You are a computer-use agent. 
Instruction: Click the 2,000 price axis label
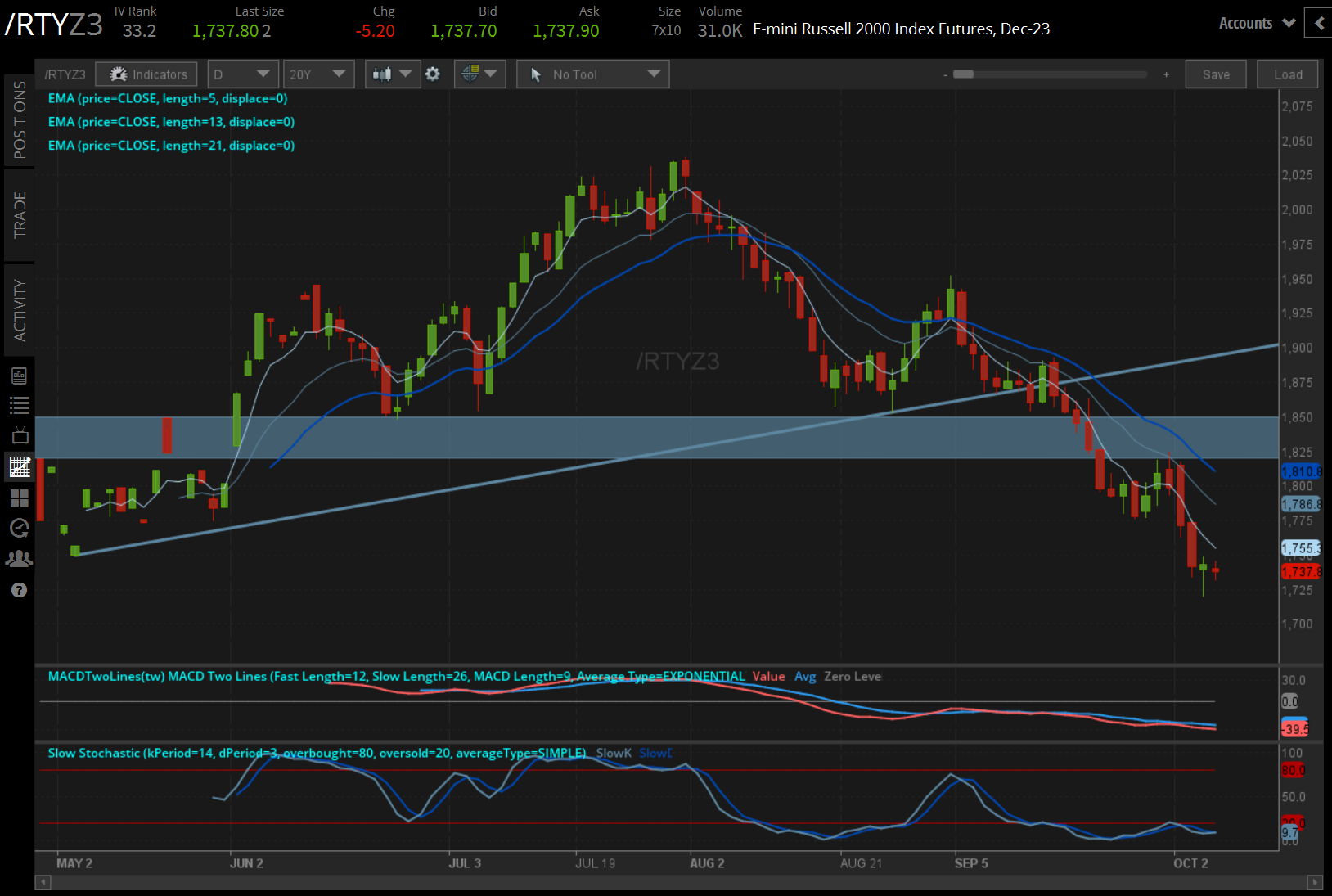[1297, 209]
